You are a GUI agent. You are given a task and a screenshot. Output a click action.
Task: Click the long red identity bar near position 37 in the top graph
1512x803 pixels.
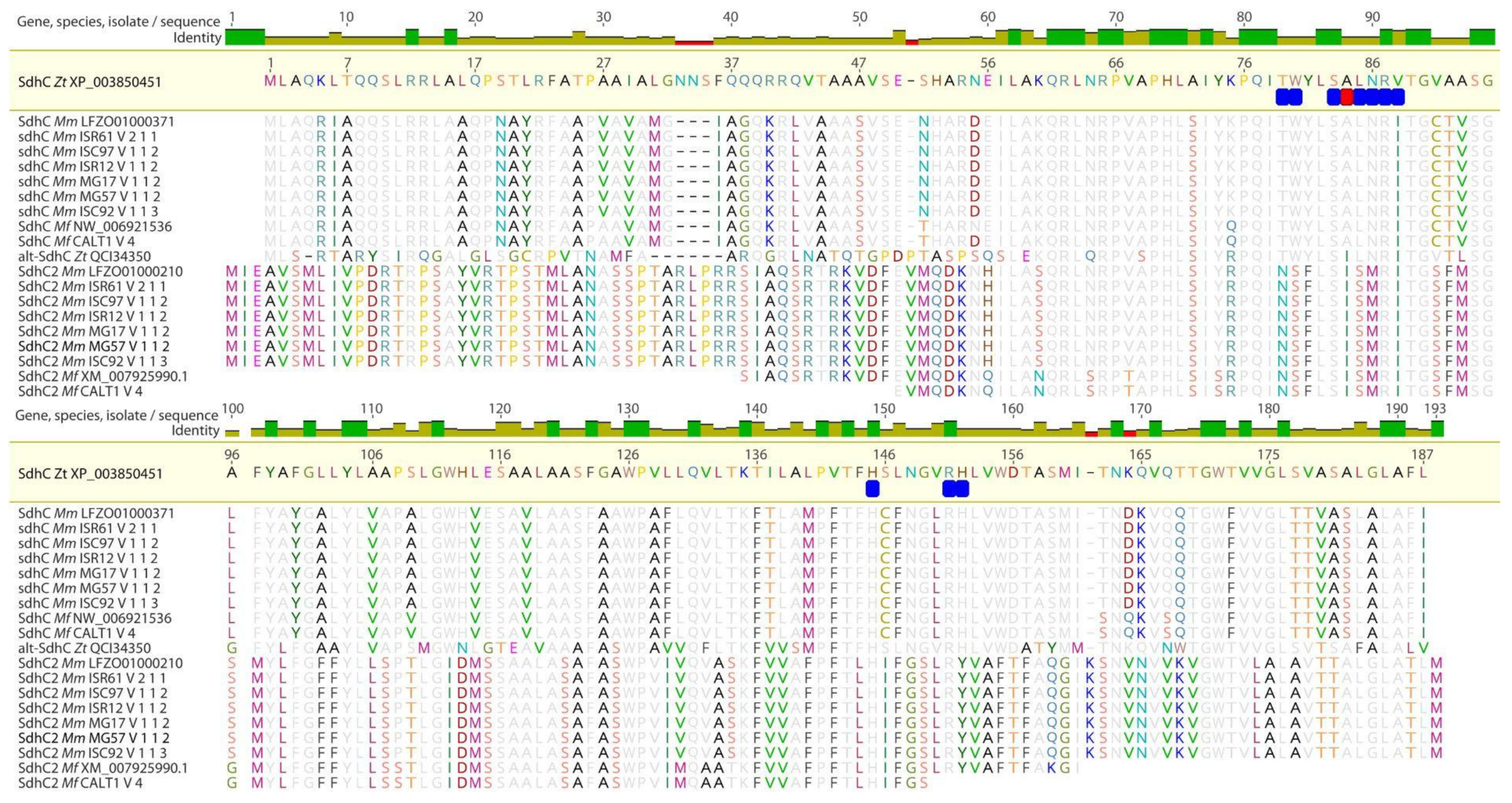tap(694, 42)
